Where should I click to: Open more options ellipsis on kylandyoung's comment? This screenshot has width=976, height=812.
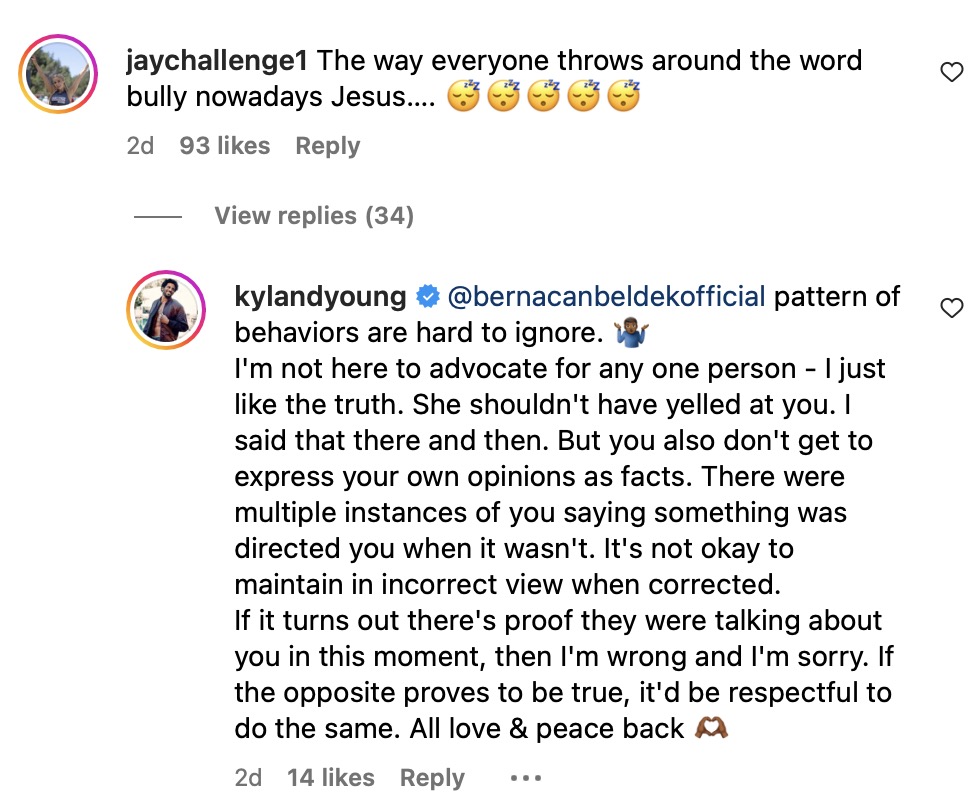pyautogui.click(x=525, y=778)
